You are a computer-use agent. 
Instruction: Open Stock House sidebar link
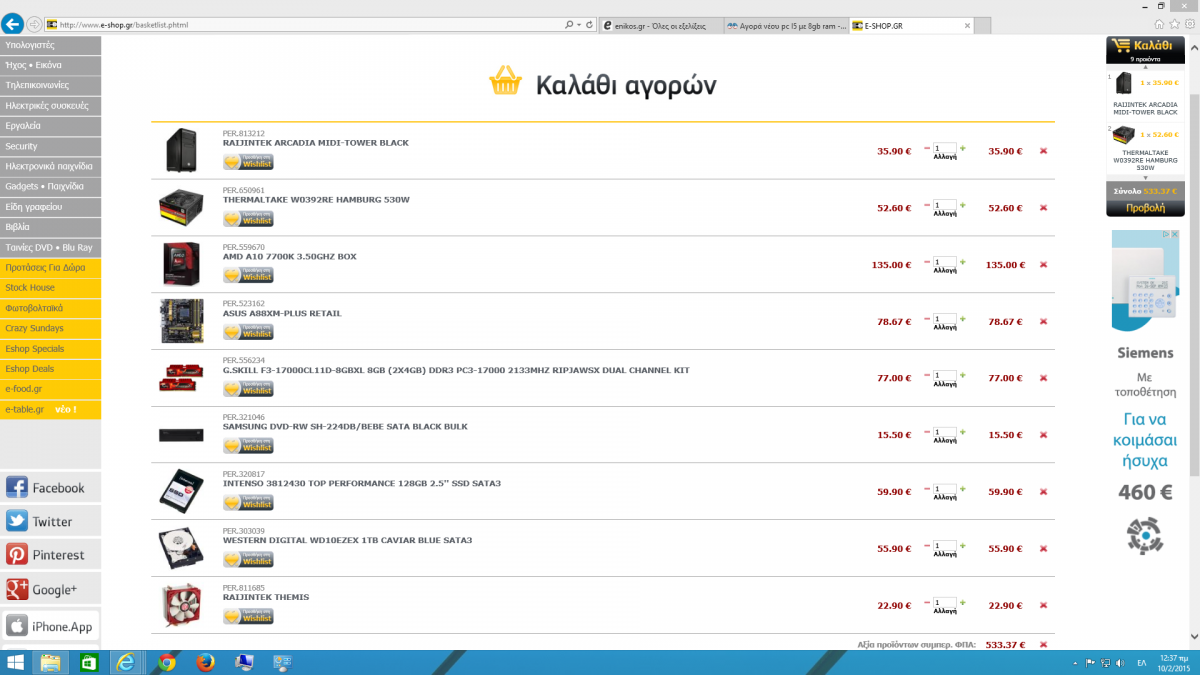[50, 288]
